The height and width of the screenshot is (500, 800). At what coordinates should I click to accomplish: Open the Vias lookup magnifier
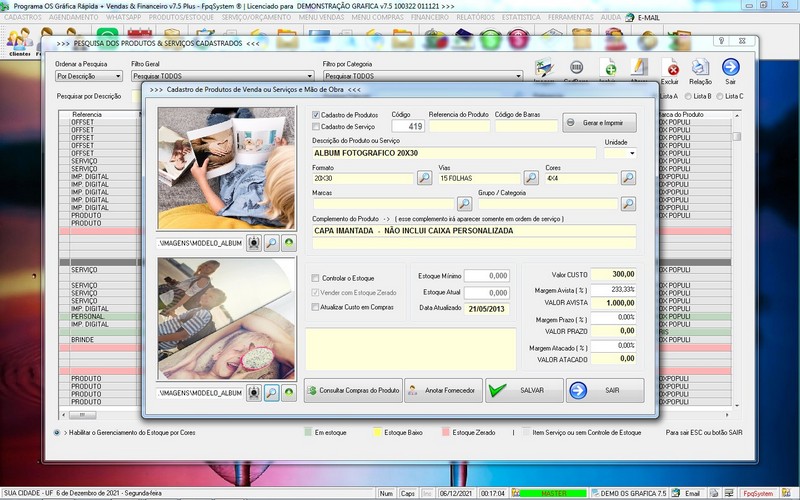(531, 178)
